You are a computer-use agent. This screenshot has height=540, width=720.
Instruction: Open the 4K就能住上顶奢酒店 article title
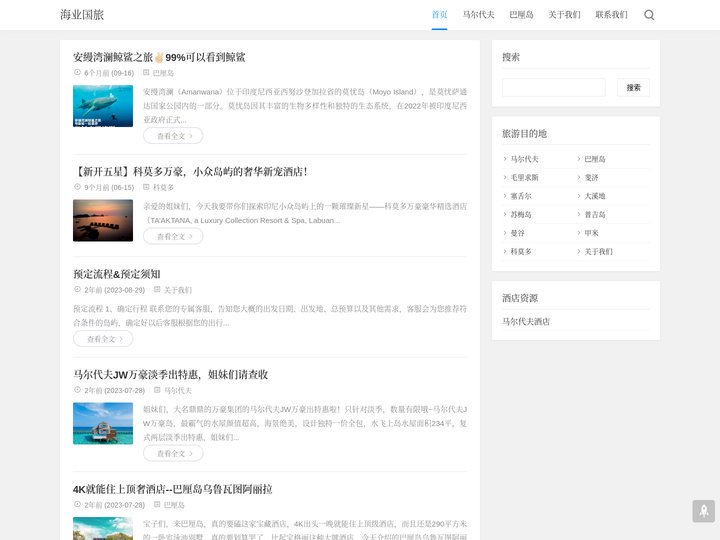173,489
